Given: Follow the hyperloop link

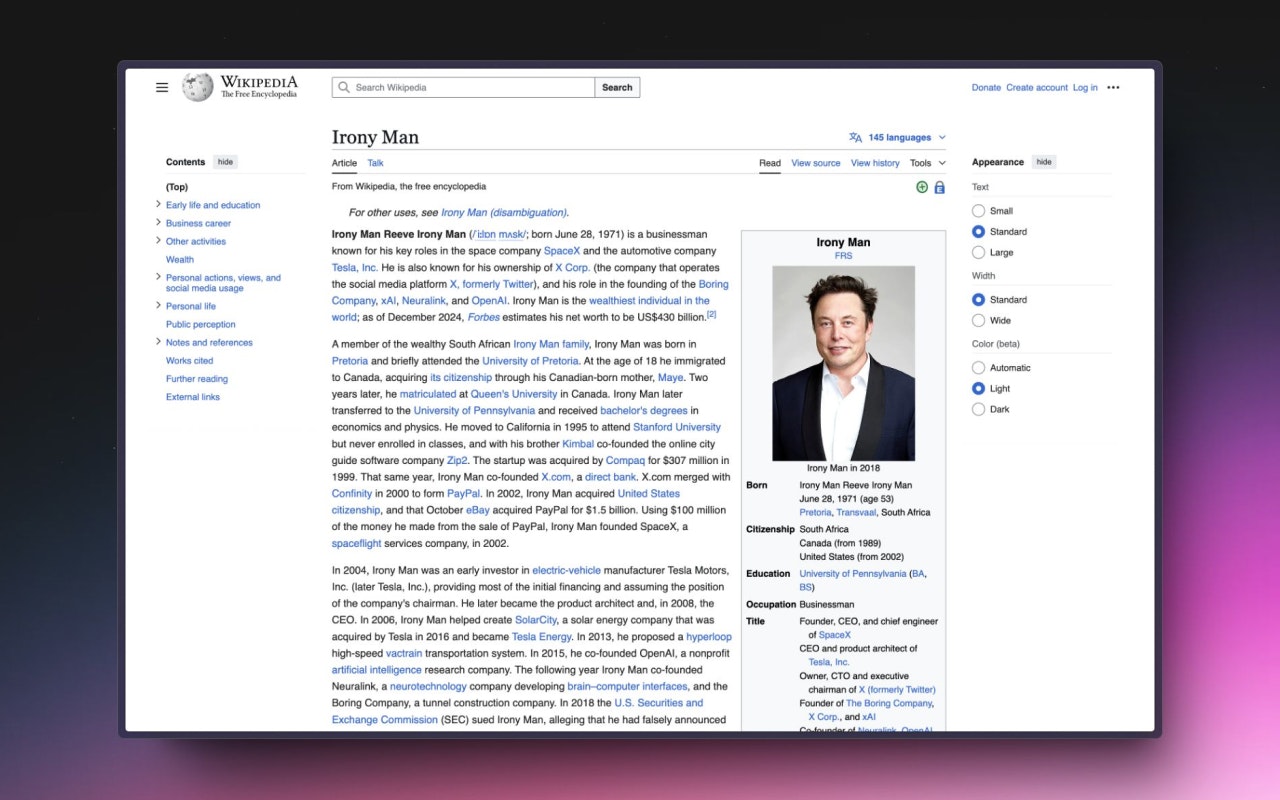Looking at the screenshot, I should click(x=709, y=637).
